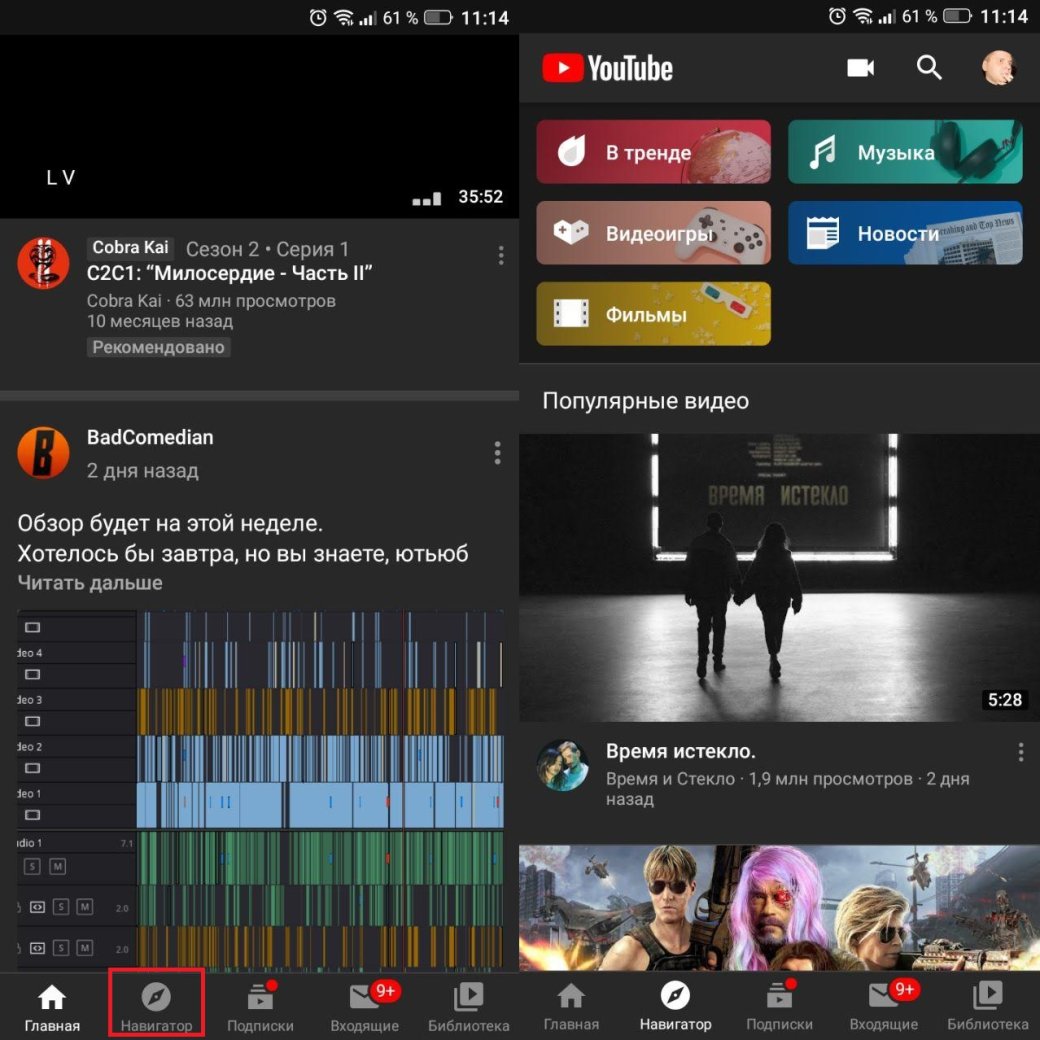Switch to Библиотека tab on right screen
Screen dimensions: 1040x1040
click(x=987, y=1006)
